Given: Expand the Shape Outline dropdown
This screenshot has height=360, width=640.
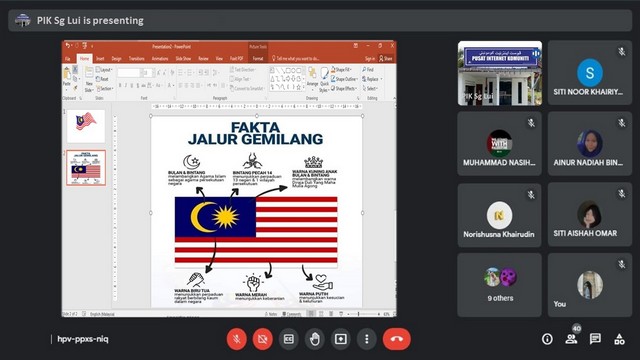Looking at the screenshot, I should click(344, 79).
